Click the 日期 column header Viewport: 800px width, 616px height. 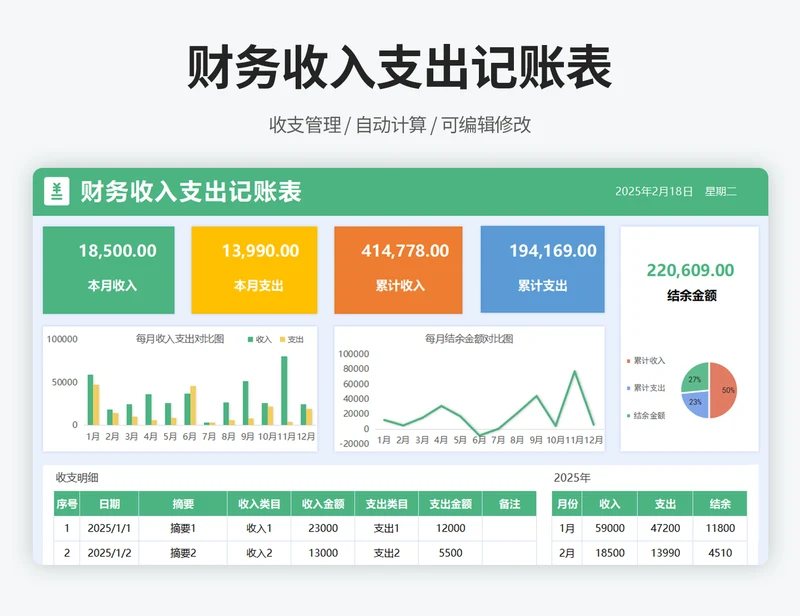(x=109, y=504)
